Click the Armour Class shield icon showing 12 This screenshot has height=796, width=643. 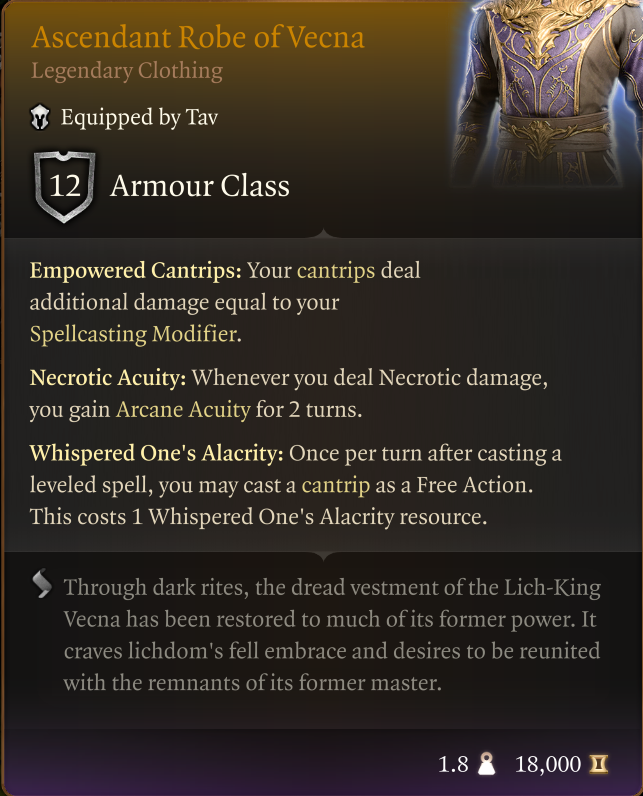coord(64,186)
